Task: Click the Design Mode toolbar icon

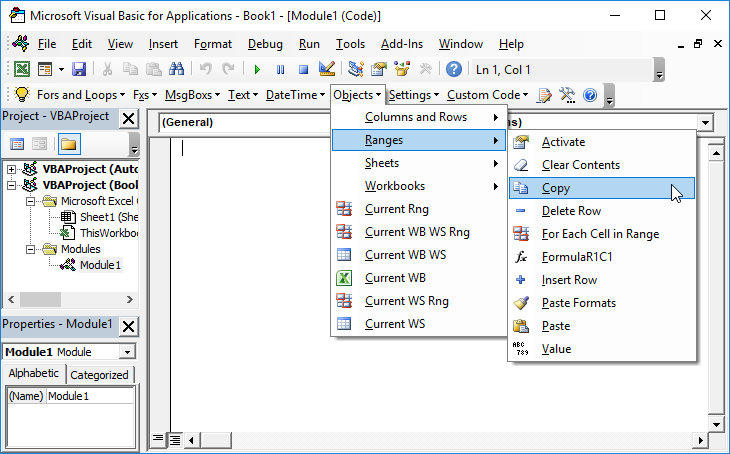Action: click(326, 69)
